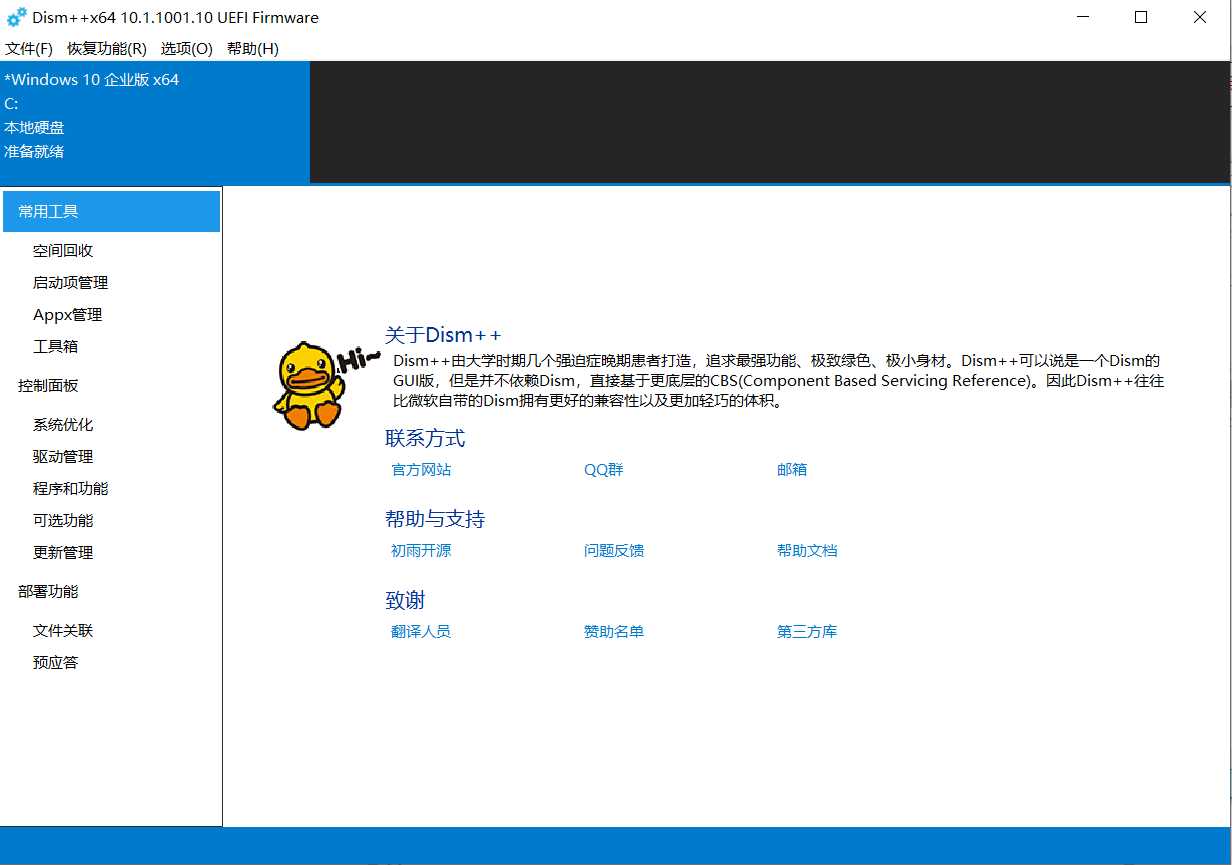
Task: Click the 帮助与支持 heading
Action: 435,520
